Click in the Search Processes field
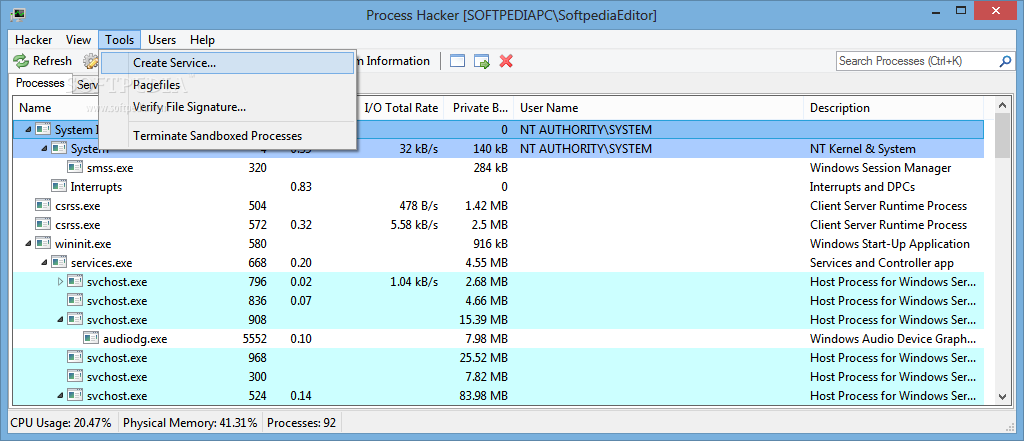 [918, 61]
